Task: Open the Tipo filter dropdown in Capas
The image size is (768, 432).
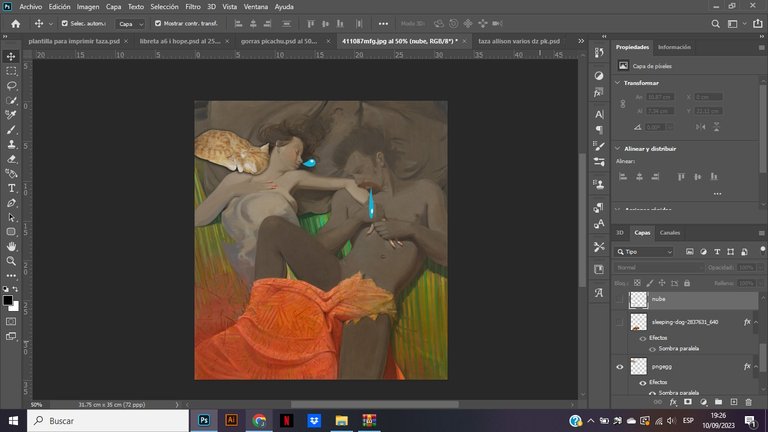Action: point(645,252)
